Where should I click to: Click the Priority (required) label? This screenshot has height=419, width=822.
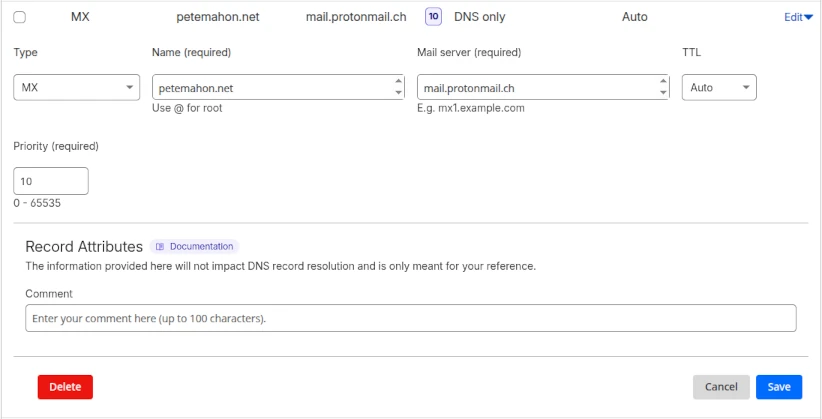pos(56,146)
